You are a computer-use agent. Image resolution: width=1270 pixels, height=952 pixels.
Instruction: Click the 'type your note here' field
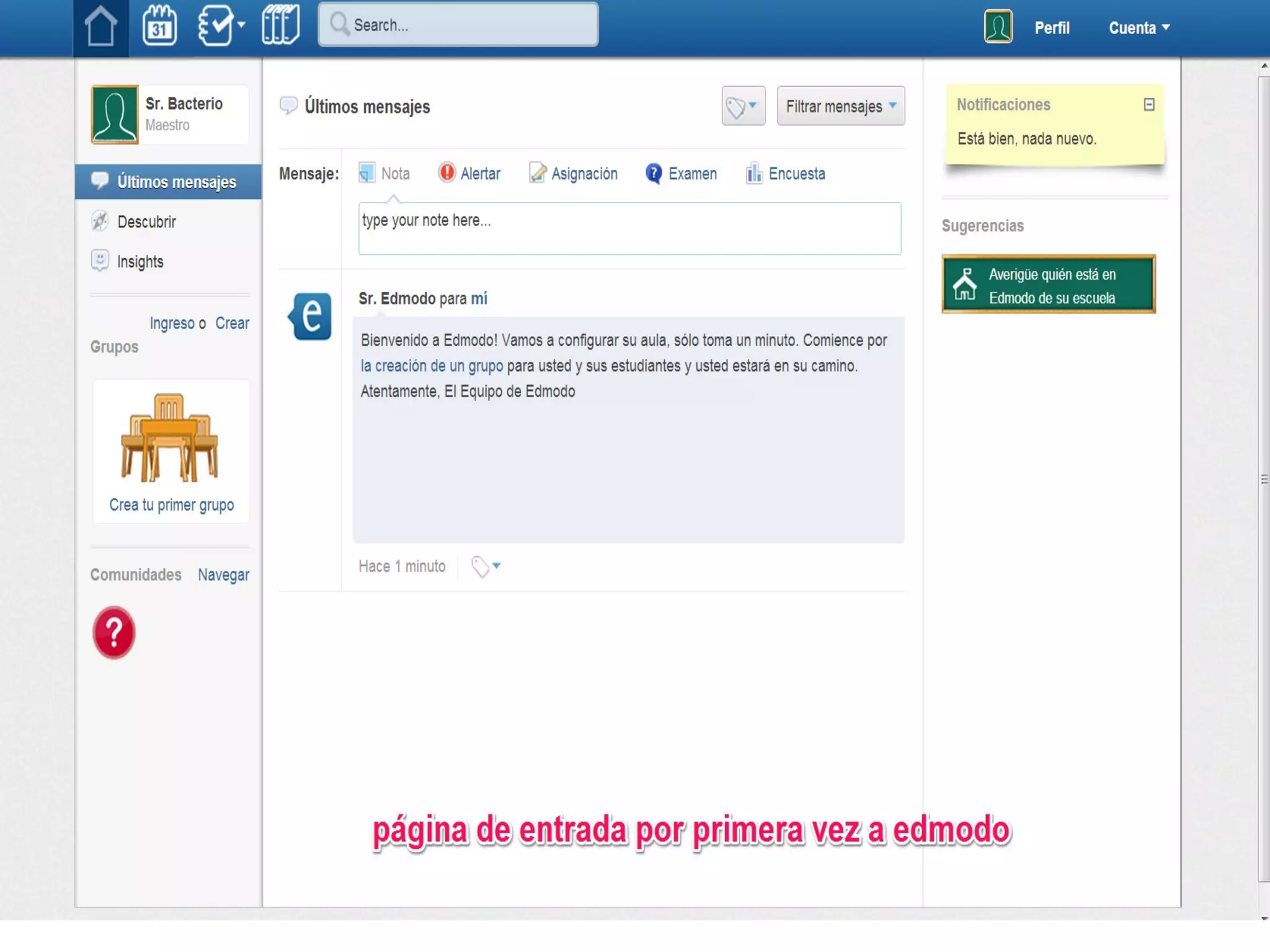tap(629, 228)
